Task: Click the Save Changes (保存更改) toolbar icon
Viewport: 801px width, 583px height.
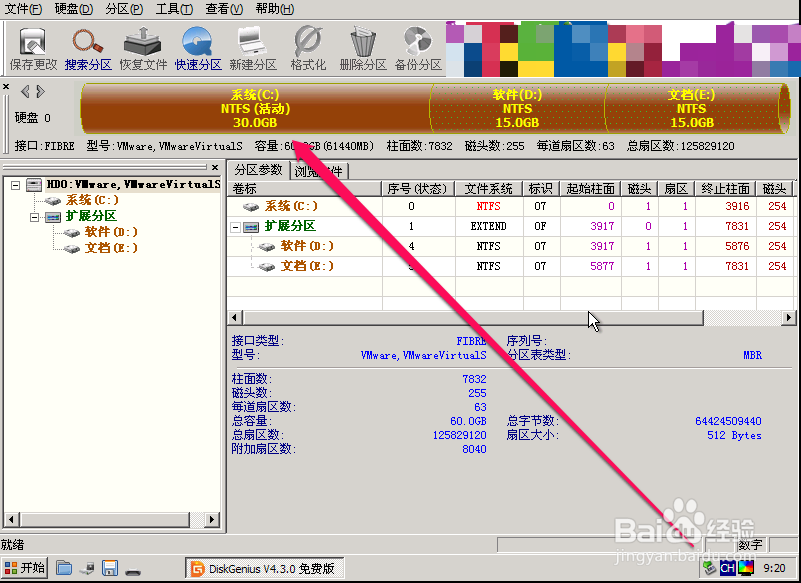Action: (33, 49)
